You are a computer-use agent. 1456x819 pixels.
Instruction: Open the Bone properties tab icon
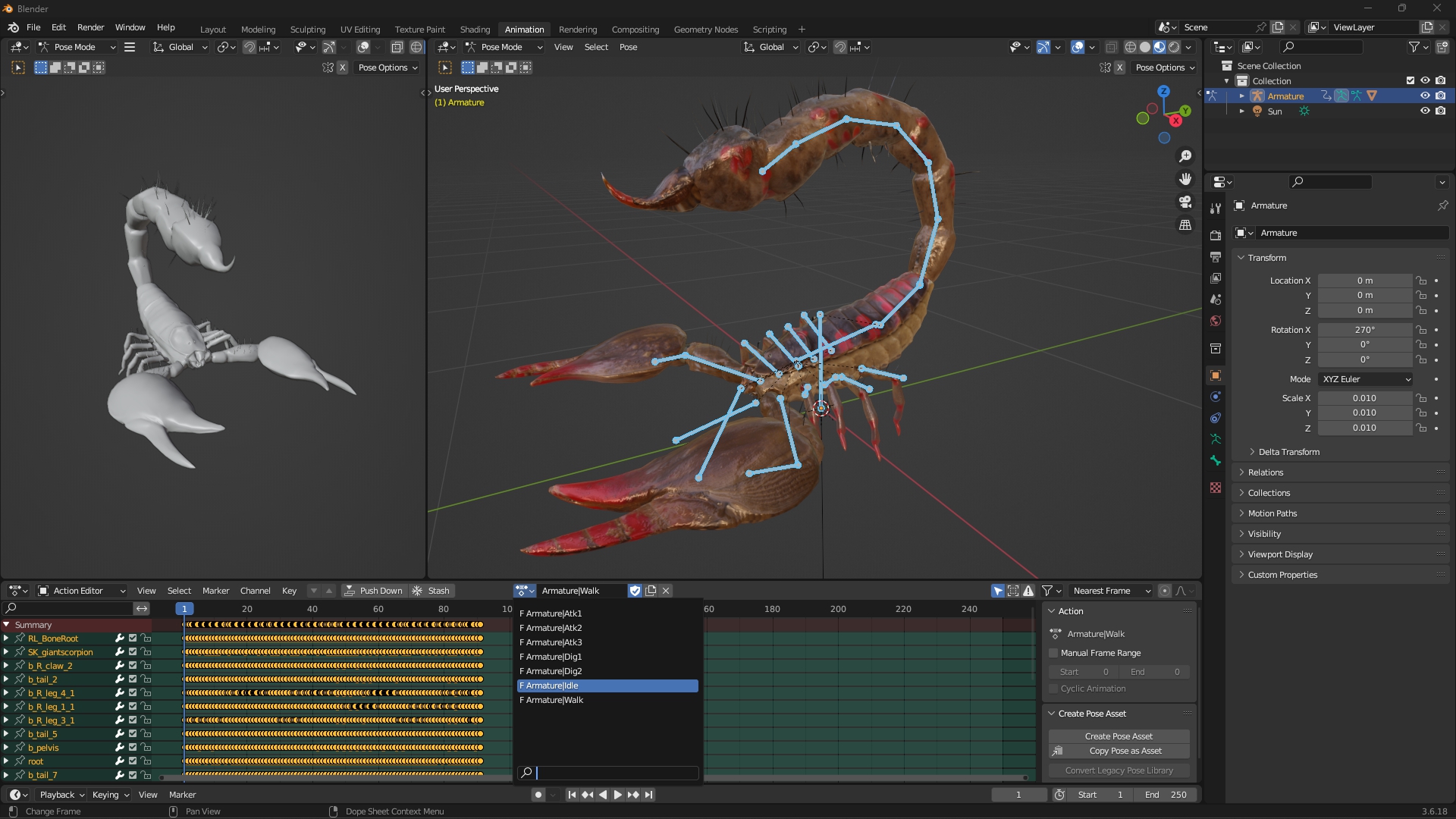coord(1216,460)
